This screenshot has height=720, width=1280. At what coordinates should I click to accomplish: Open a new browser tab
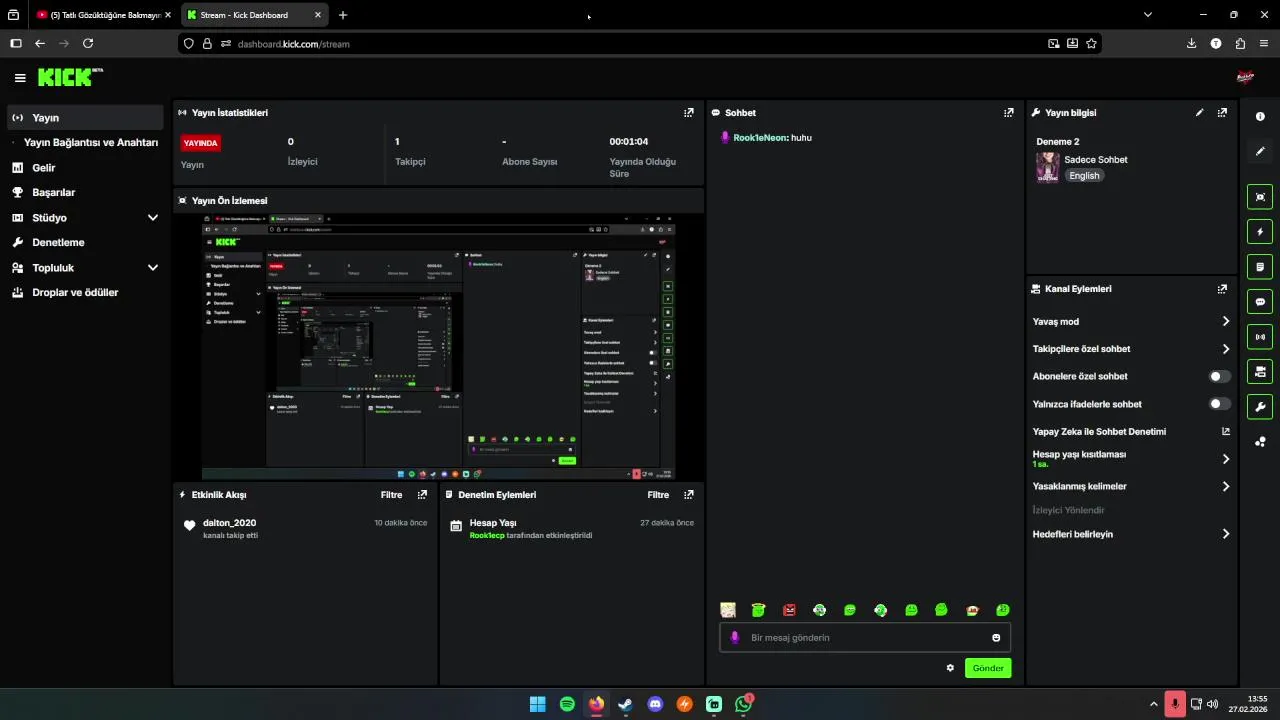[x=343, y=15]
